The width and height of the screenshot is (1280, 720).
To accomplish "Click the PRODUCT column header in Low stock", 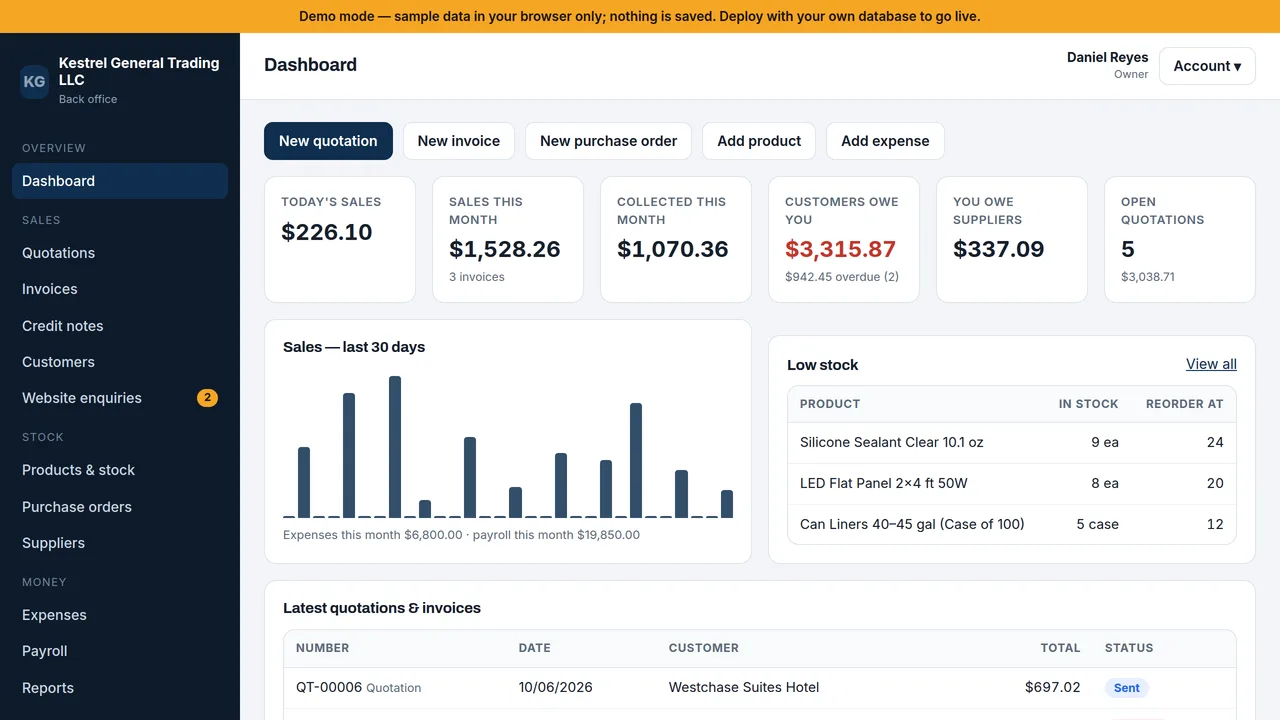I will click(x=830, y=404).
